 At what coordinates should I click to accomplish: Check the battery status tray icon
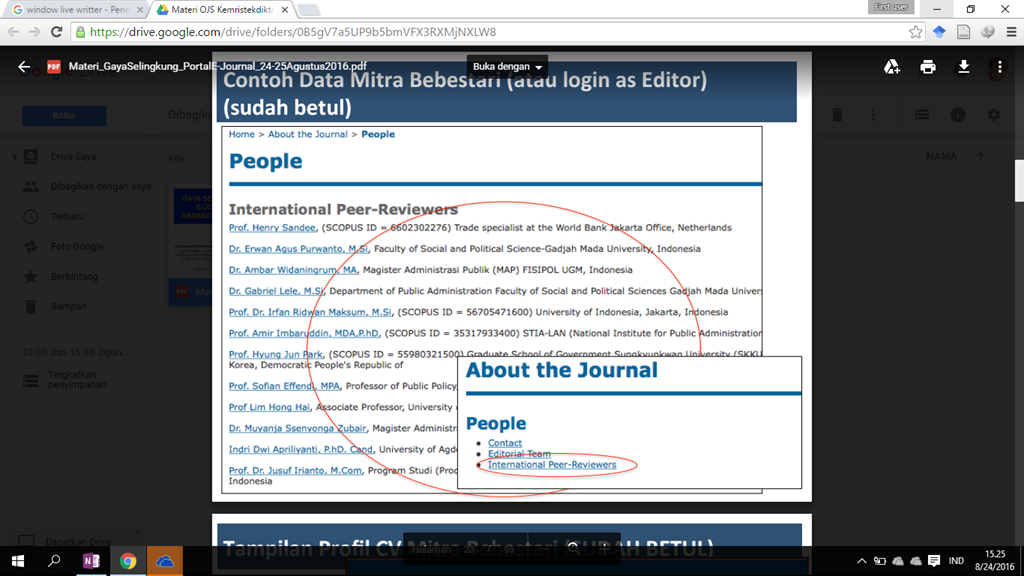880,561
